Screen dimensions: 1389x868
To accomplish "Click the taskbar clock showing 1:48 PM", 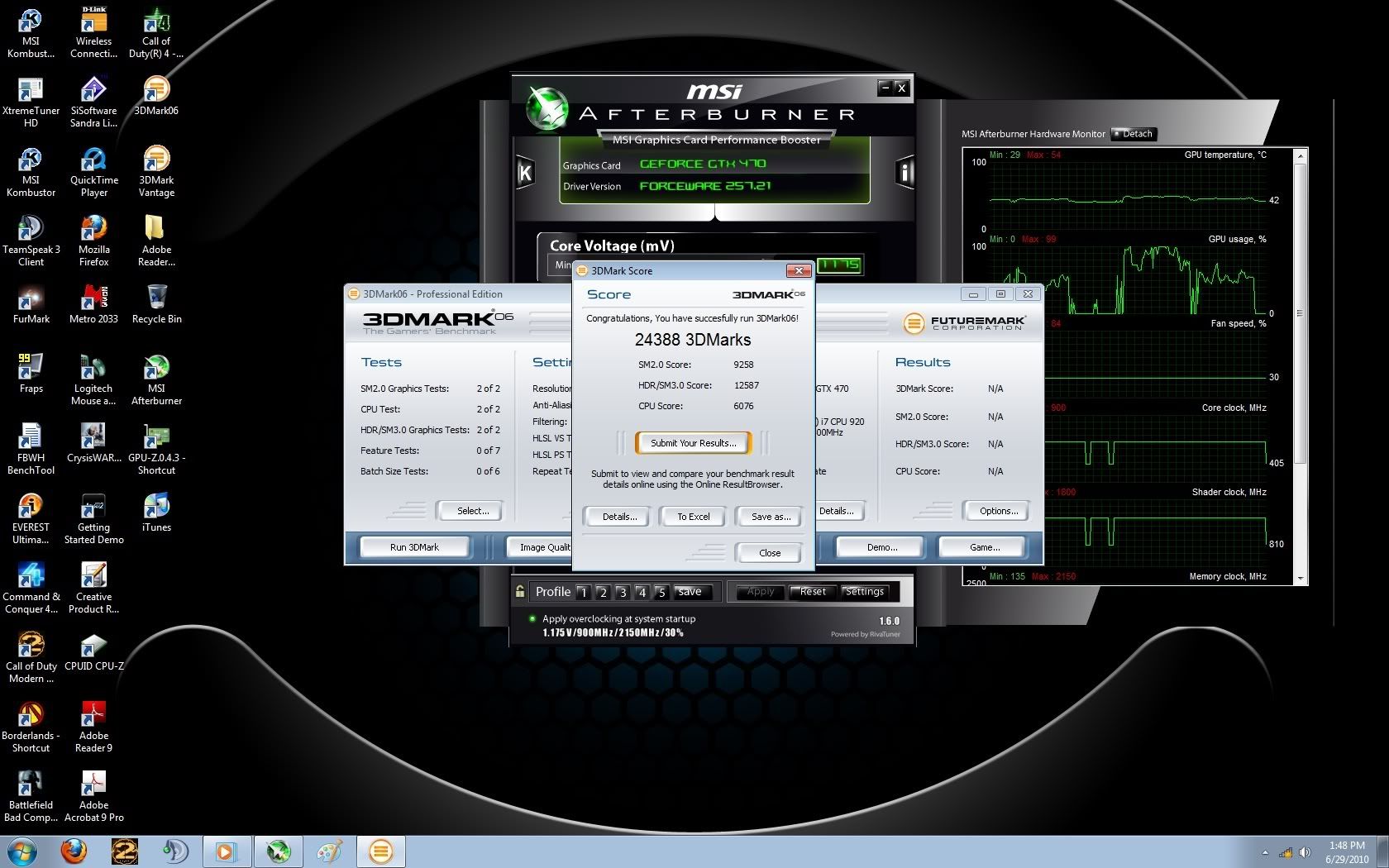I will [1347, 852].
